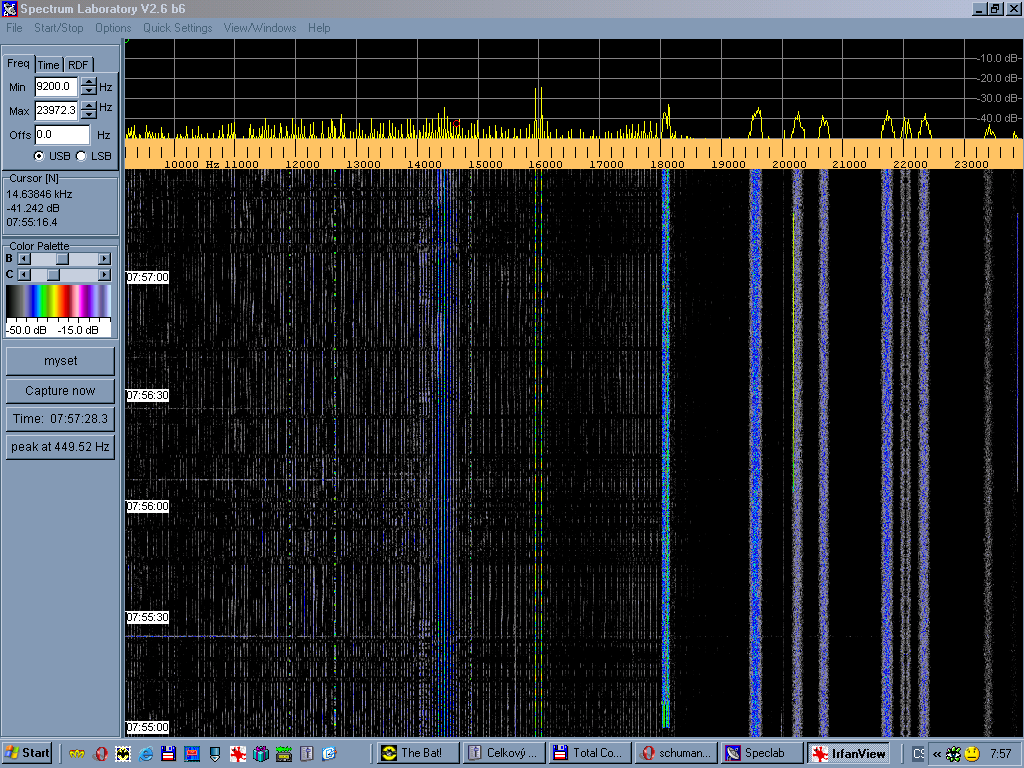Switch to the Speclab taskbar window

click(762, 753)
